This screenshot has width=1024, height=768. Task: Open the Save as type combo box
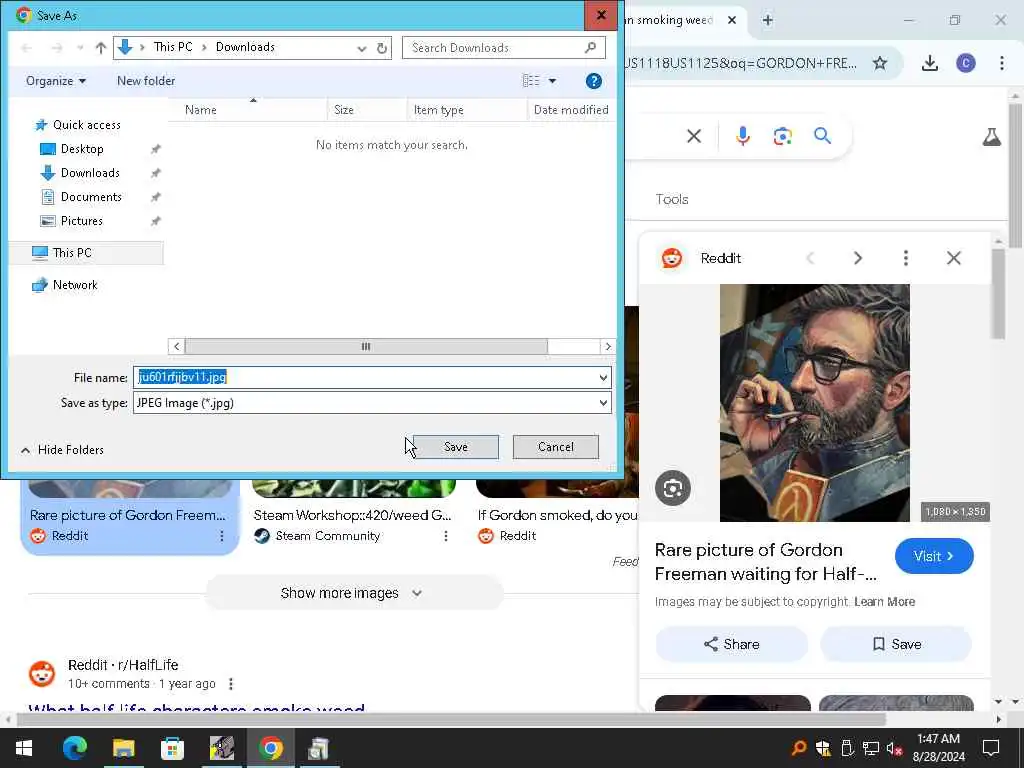pos(372,403)
